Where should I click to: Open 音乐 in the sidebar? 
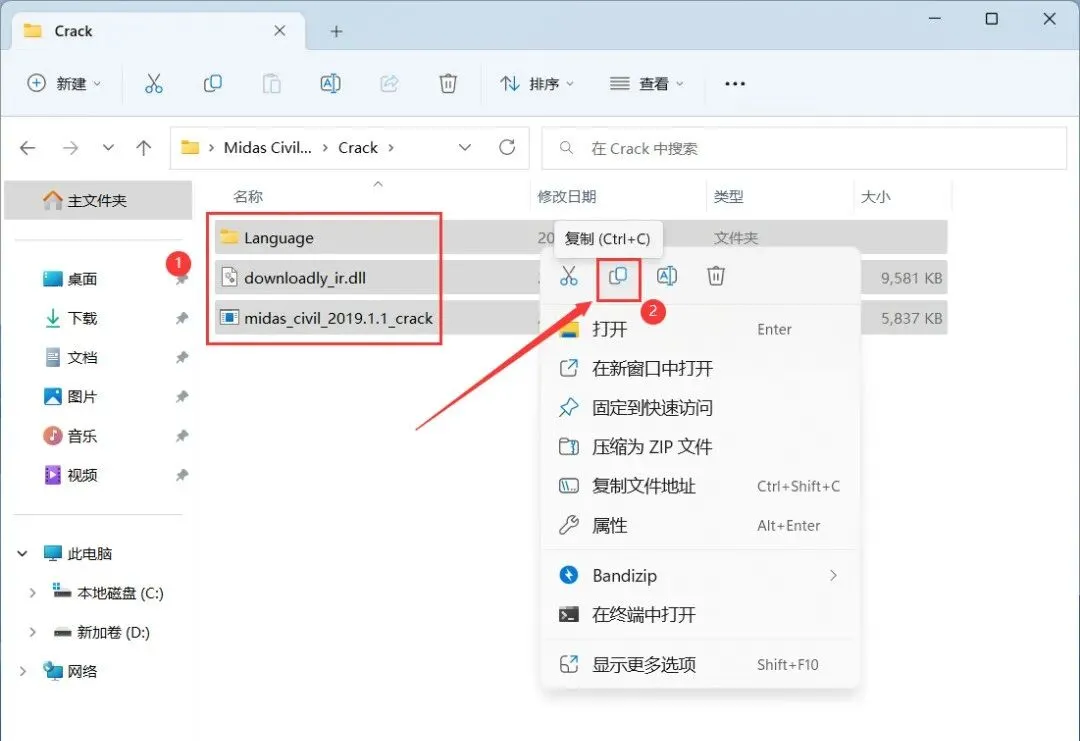click(82, 436)
